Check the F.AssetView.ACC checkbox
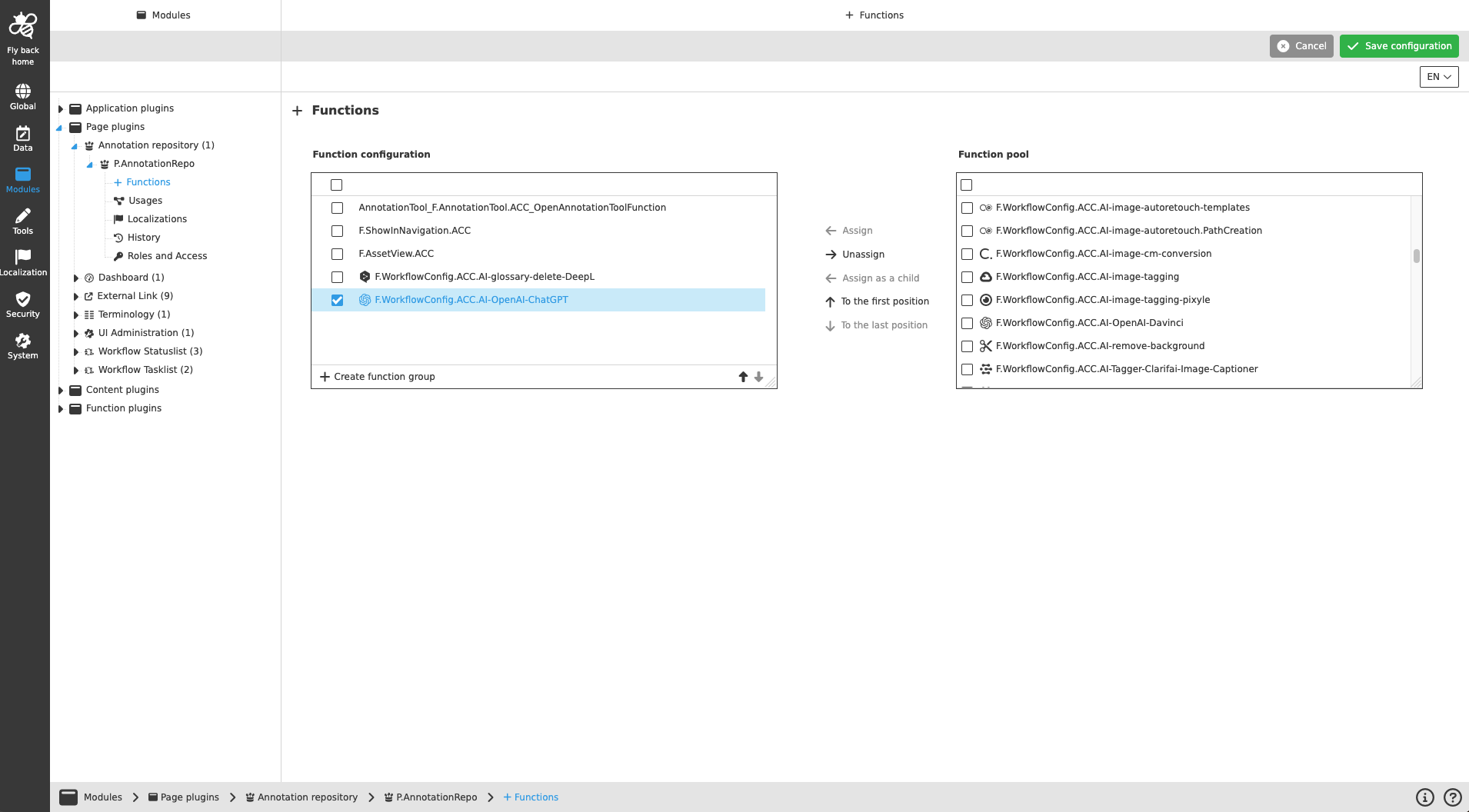1469x812 pixels. [337, 254]
